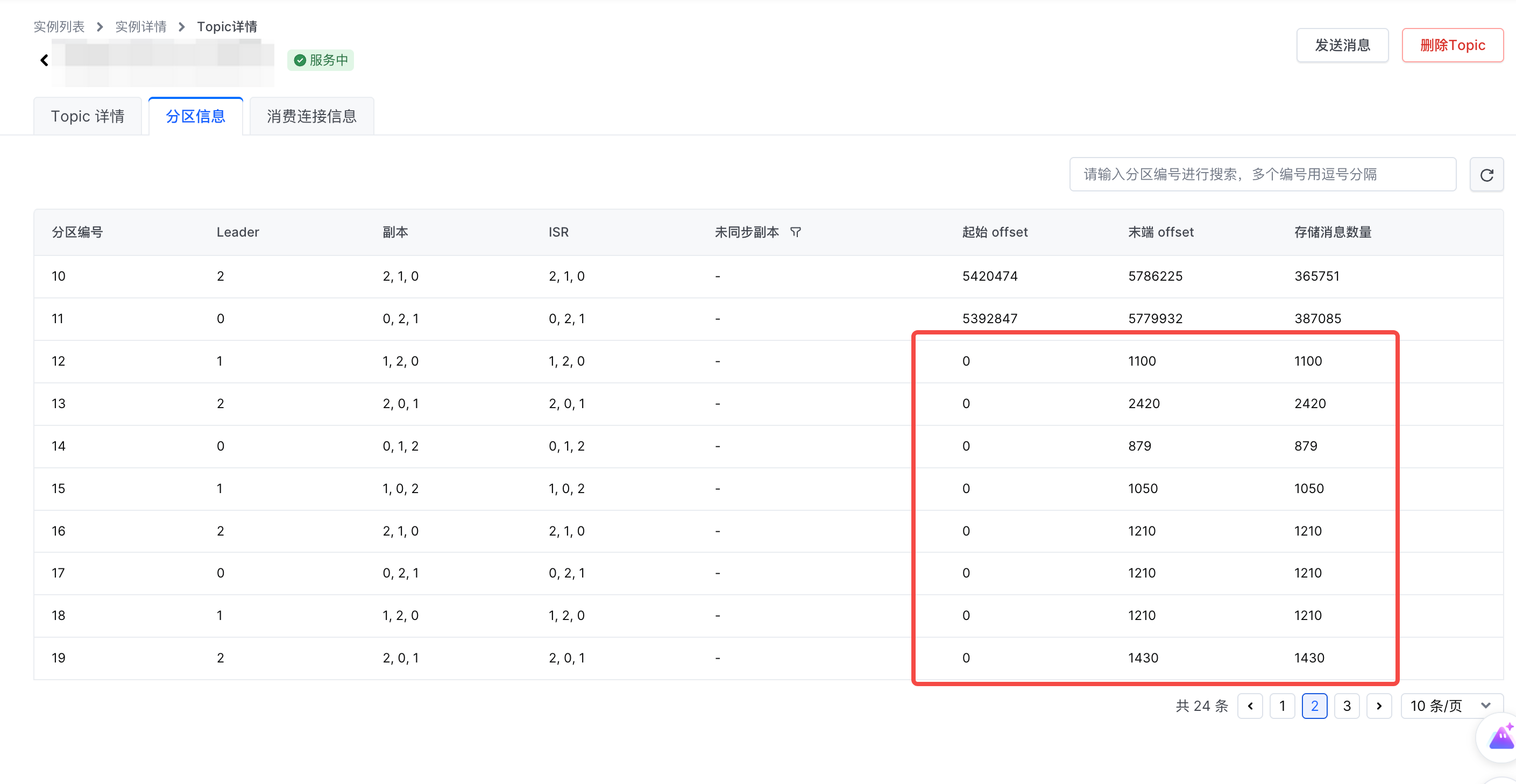
Task: Switch to Topic 详情 tab
Action: pos(88,117)
